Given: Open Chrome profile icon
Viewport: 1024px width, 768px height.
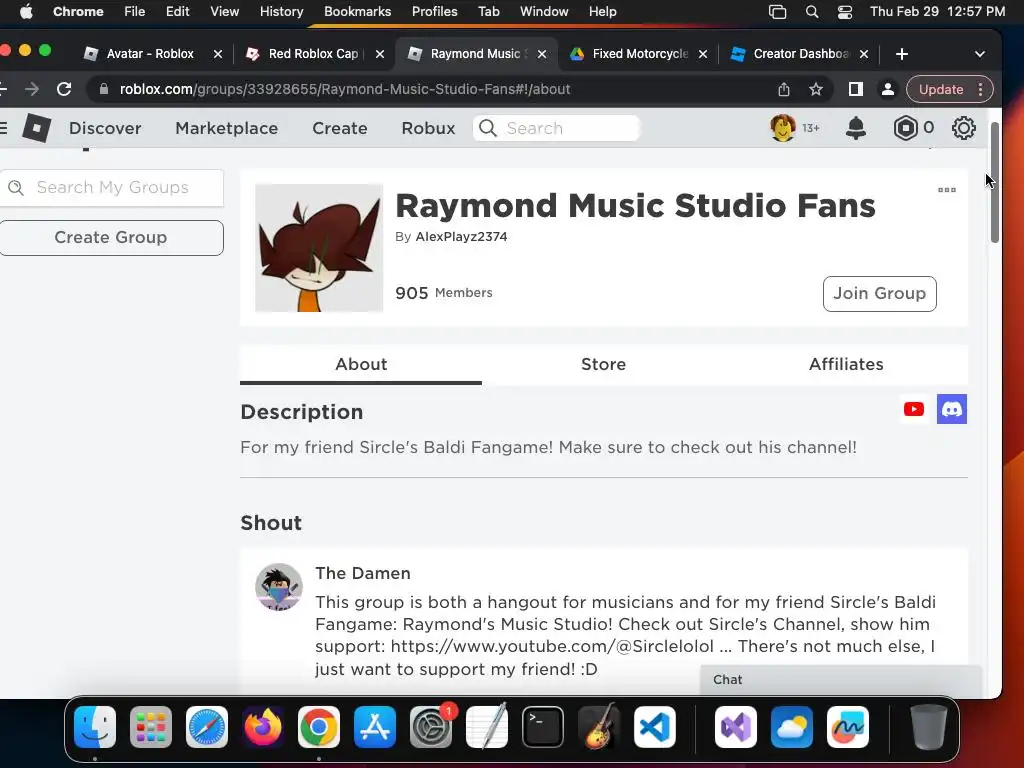Looking at the screenshot, I should tap(888, 89).
